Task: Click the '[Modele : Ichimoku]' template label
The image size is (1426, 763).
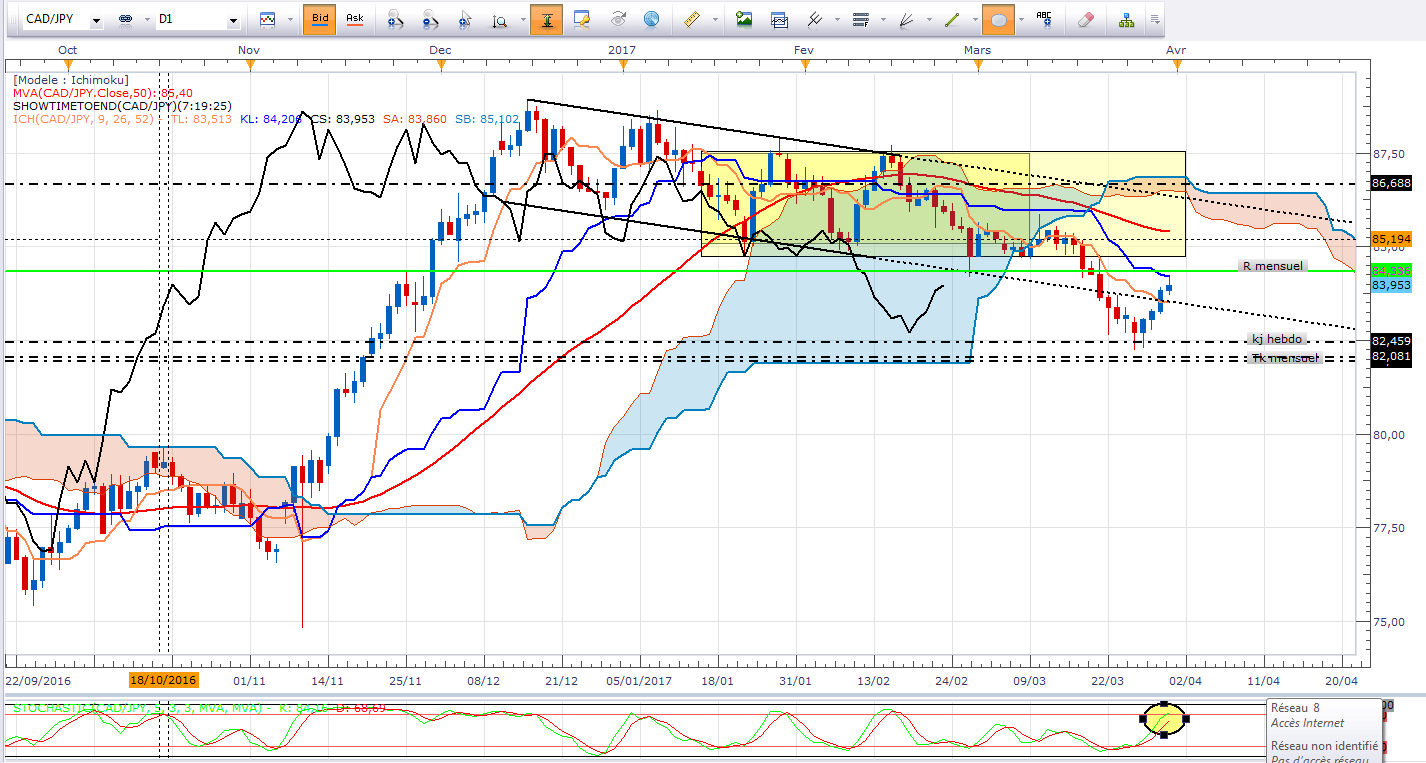Action: click(71, 80)
